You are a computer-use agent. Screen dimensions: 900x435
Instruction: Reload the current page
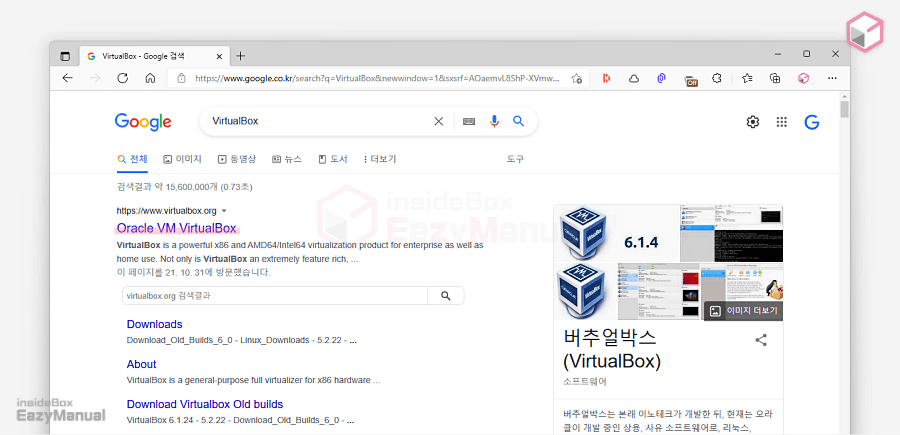pos(122,78)
